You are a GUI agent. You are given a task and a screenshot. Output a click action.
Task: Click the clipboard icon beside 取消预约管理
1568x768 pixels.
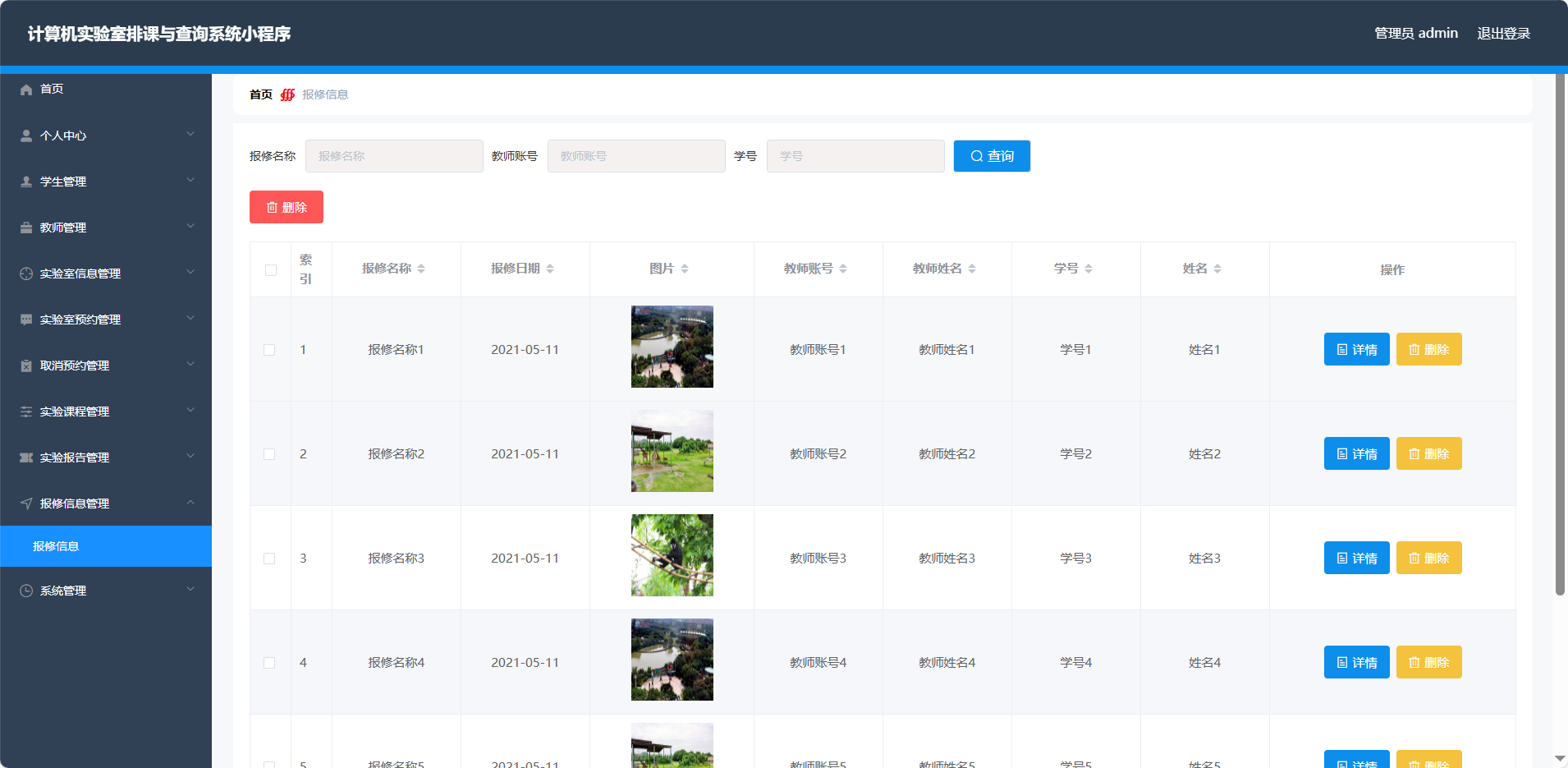tap(26, 366)
